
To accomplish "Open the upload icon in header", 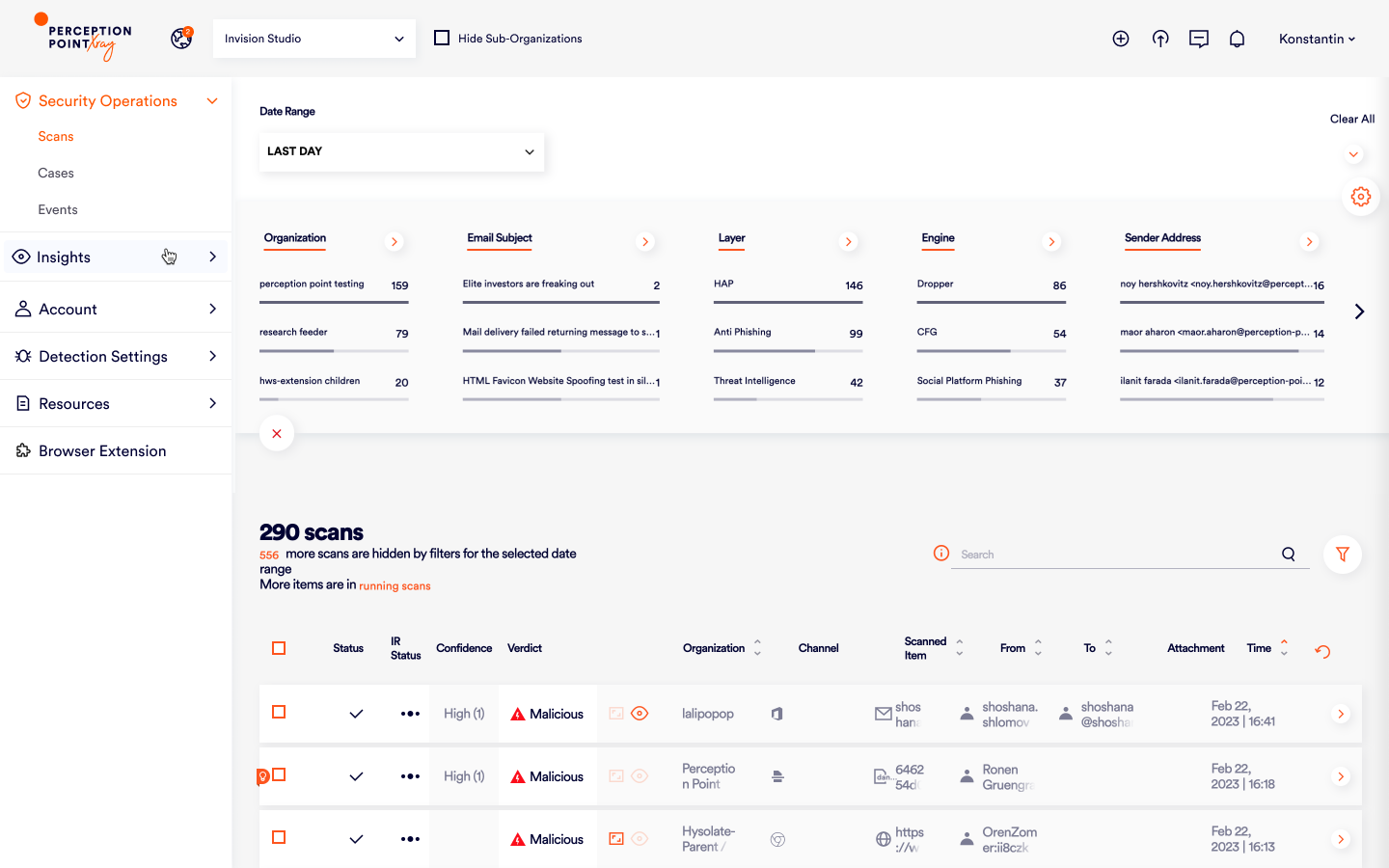I will click(x=1160, y=39).
